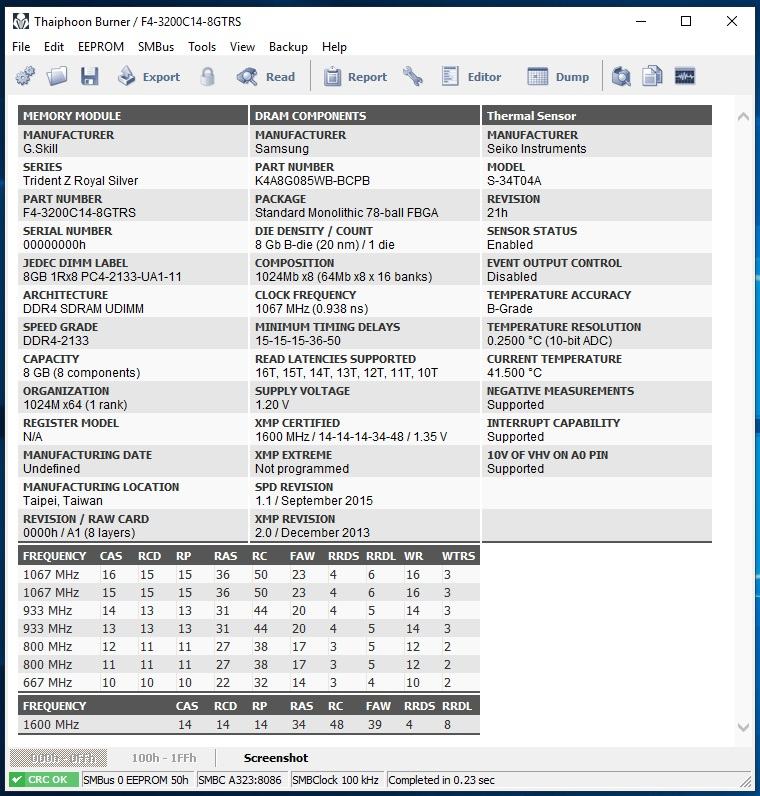The height and width of the screenshot is (796, 760).
Task: Click the padlock write-protection icon
Action: 207,77
